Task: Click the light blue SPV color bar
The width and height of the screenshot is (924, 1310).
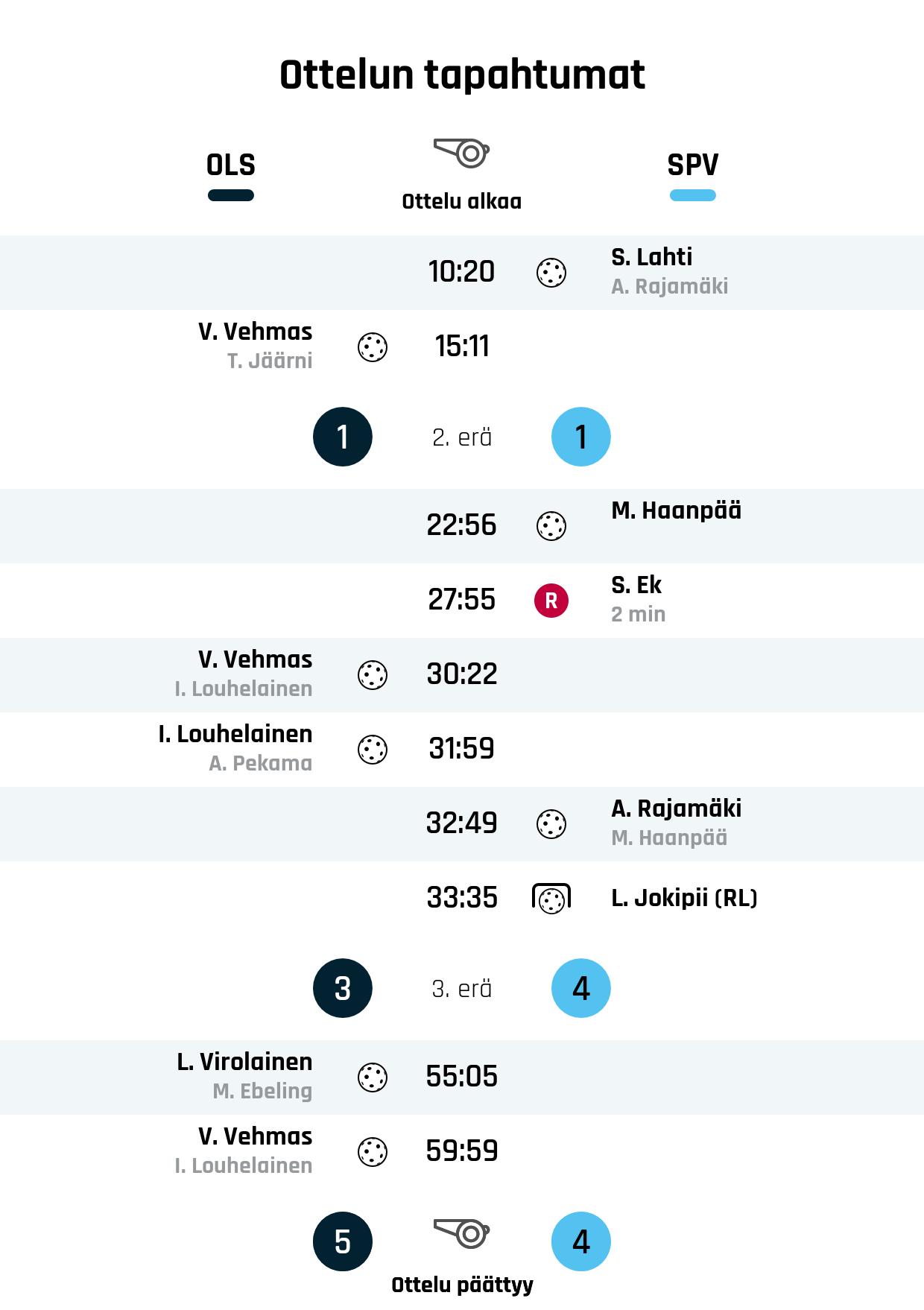Action: [693, 196]
